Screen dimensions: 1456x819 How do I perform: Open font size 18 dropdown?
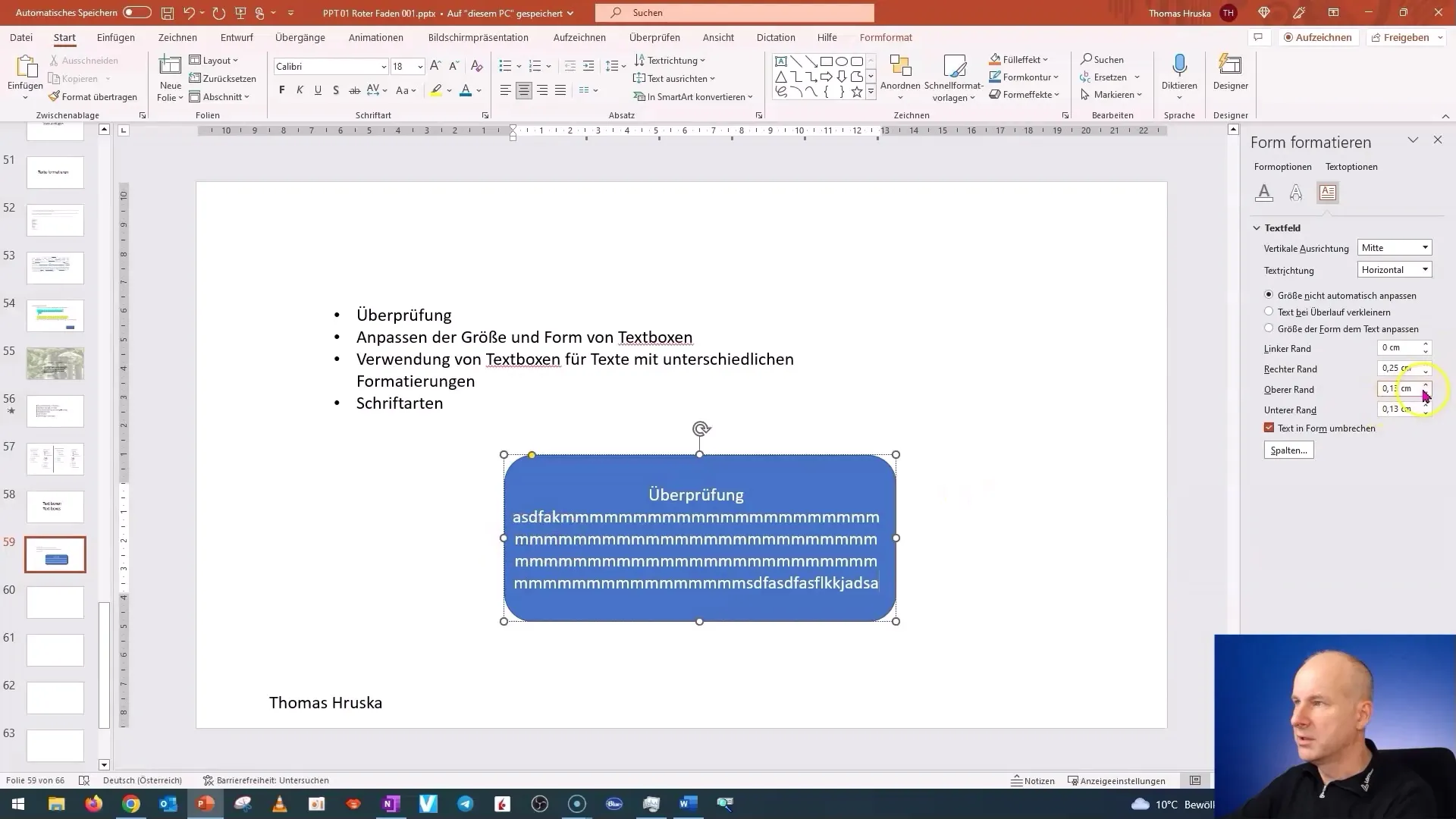420,67
